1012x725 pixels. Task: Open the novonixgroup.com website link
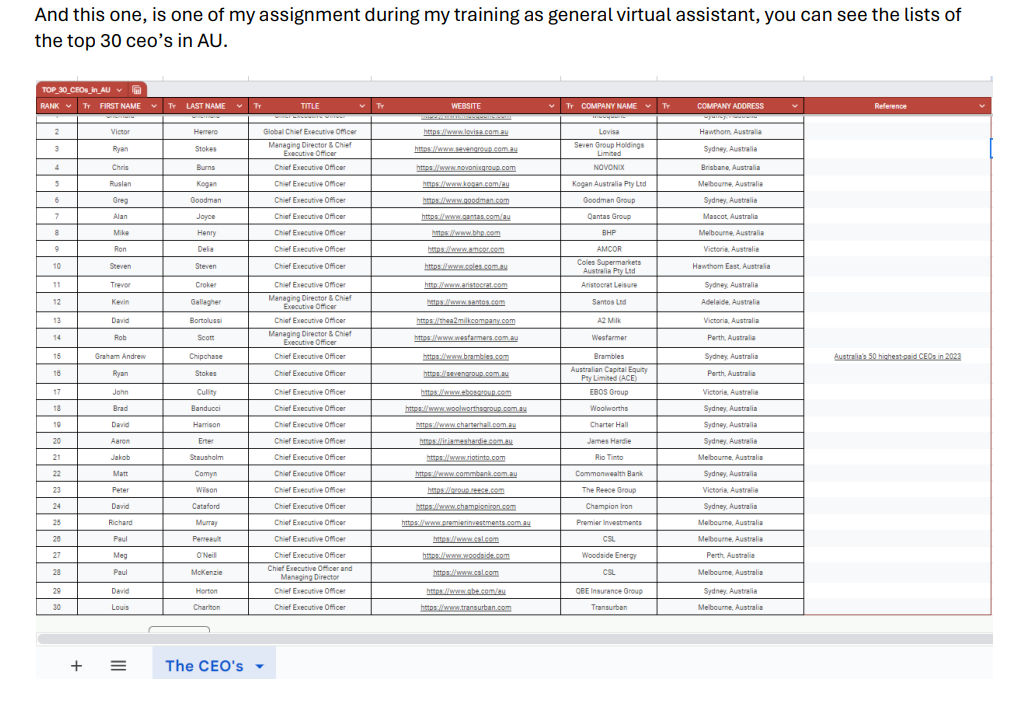coord(465,168)
